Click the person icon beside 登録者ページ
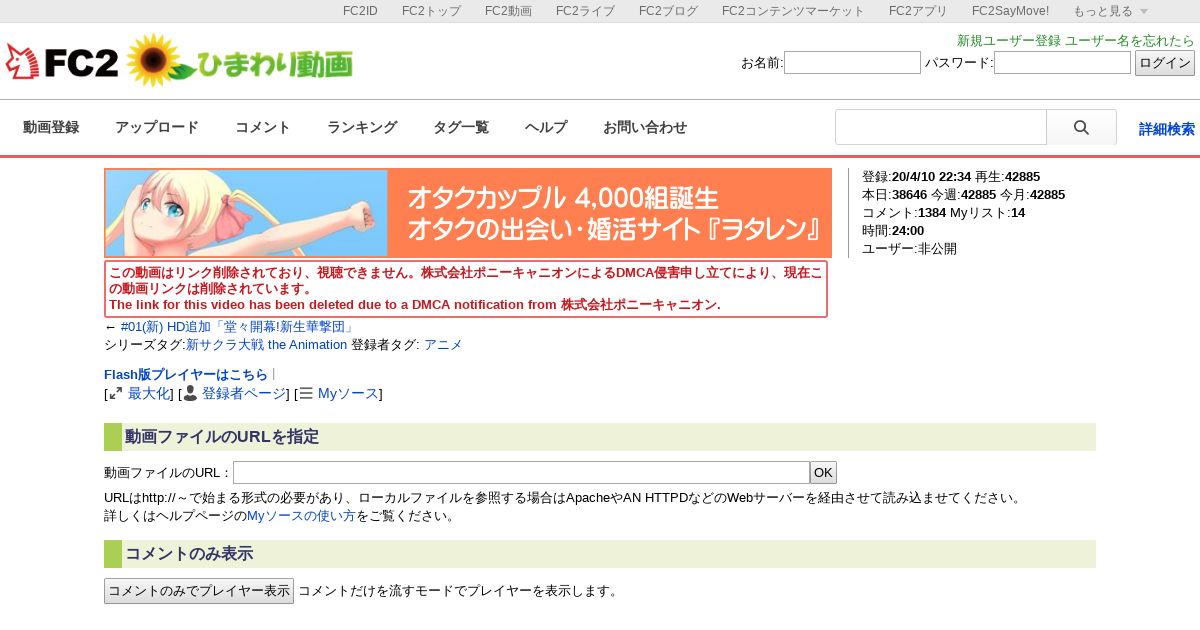Image resolution: width=1200 pixels, height=630 pixels. [x=190, y=393]
